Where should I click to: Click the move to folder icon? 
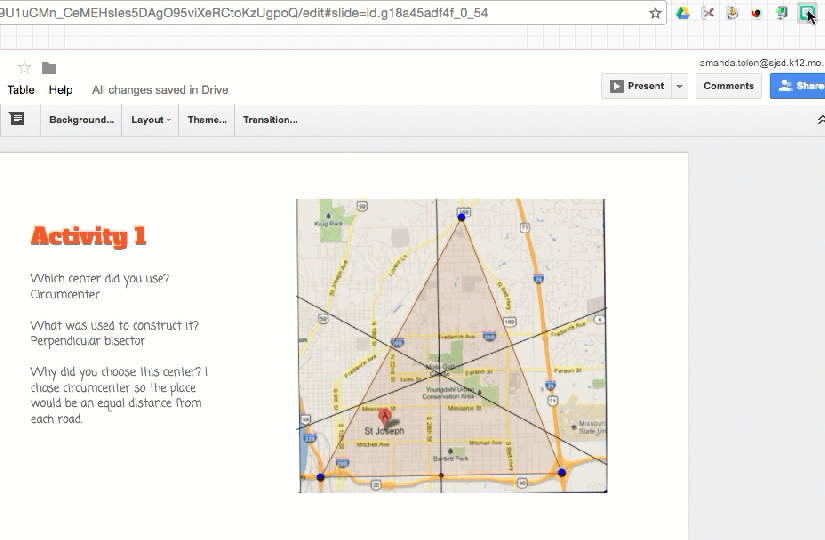[49, 68]
